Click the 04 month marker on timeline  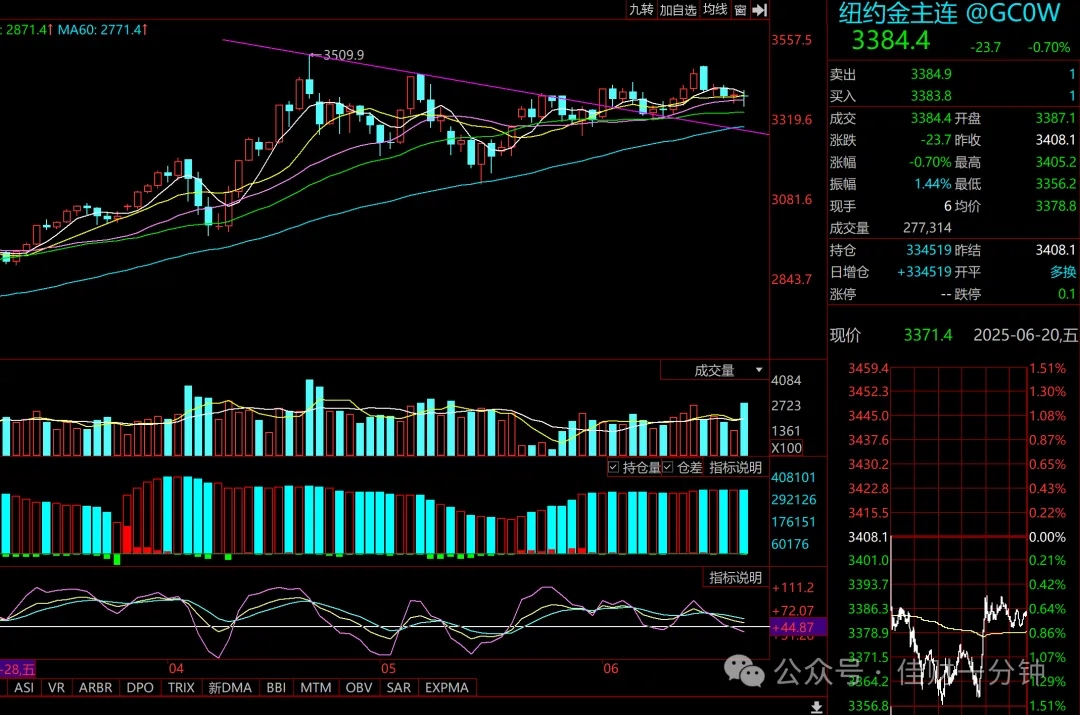pos(176,669)
